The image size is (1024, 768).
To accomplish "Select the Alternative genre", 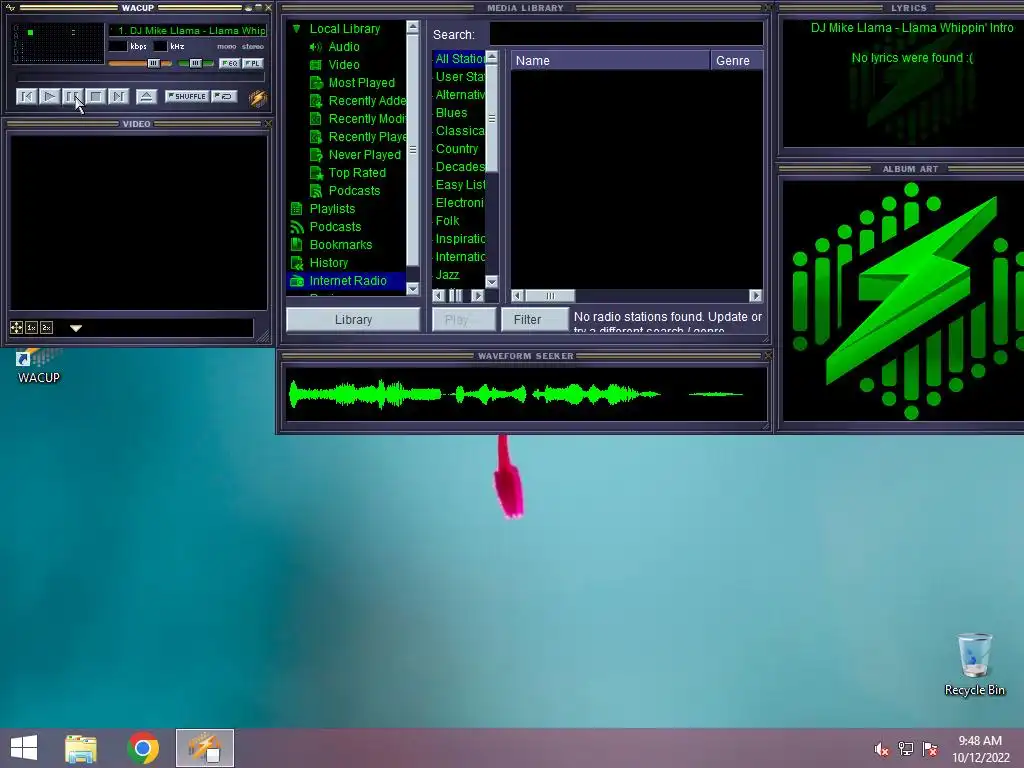I will tap(459, 95).
